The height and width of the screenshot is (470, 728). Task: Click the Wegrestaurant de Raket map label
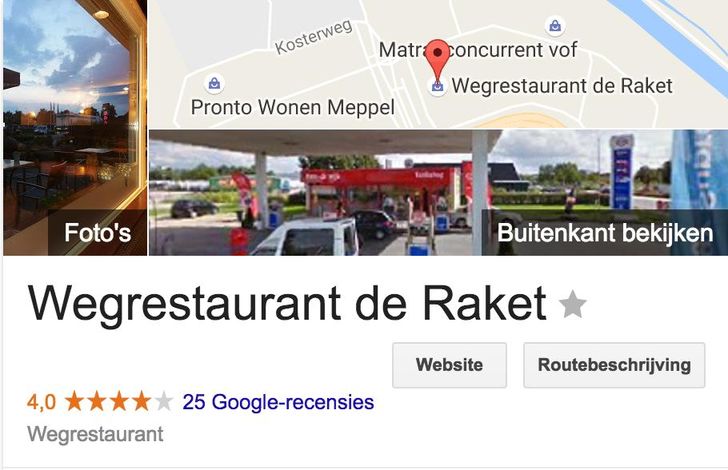[x=562, y=86]
